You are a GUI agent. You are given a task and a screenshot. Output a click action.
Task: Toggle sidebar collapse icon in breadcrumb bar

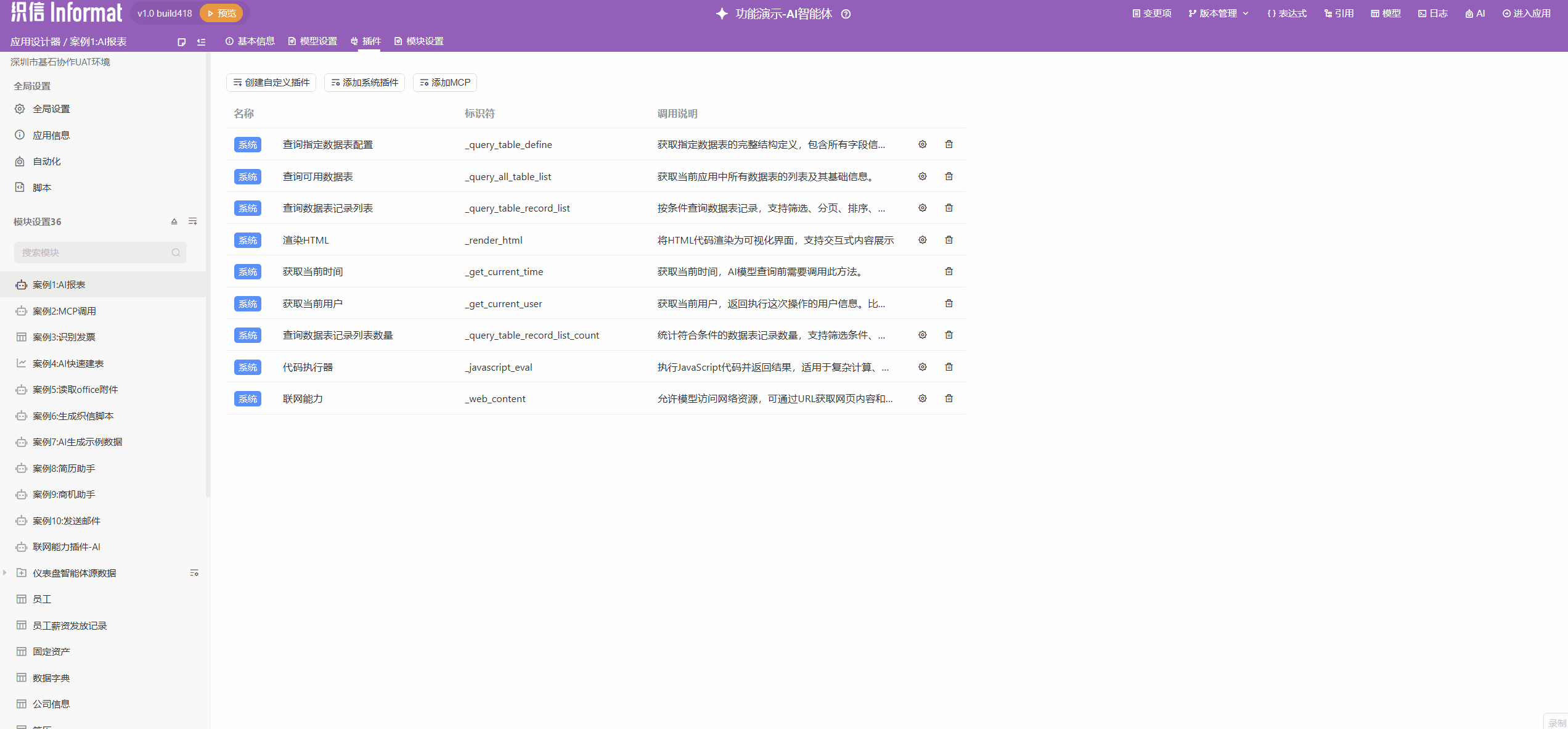201,42
